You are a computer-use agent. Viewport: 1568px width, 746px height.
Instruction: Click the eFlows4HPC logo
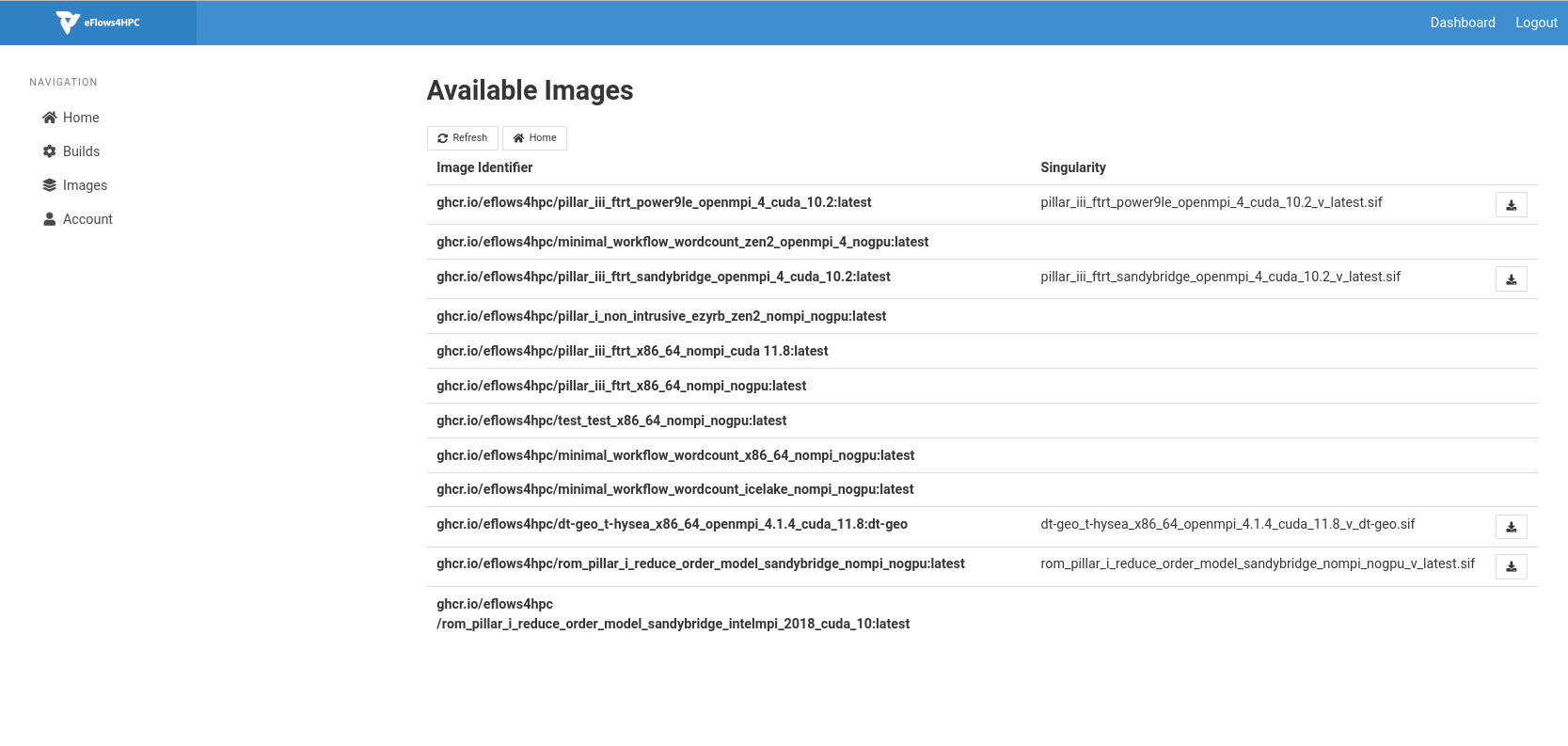[98, 23]
